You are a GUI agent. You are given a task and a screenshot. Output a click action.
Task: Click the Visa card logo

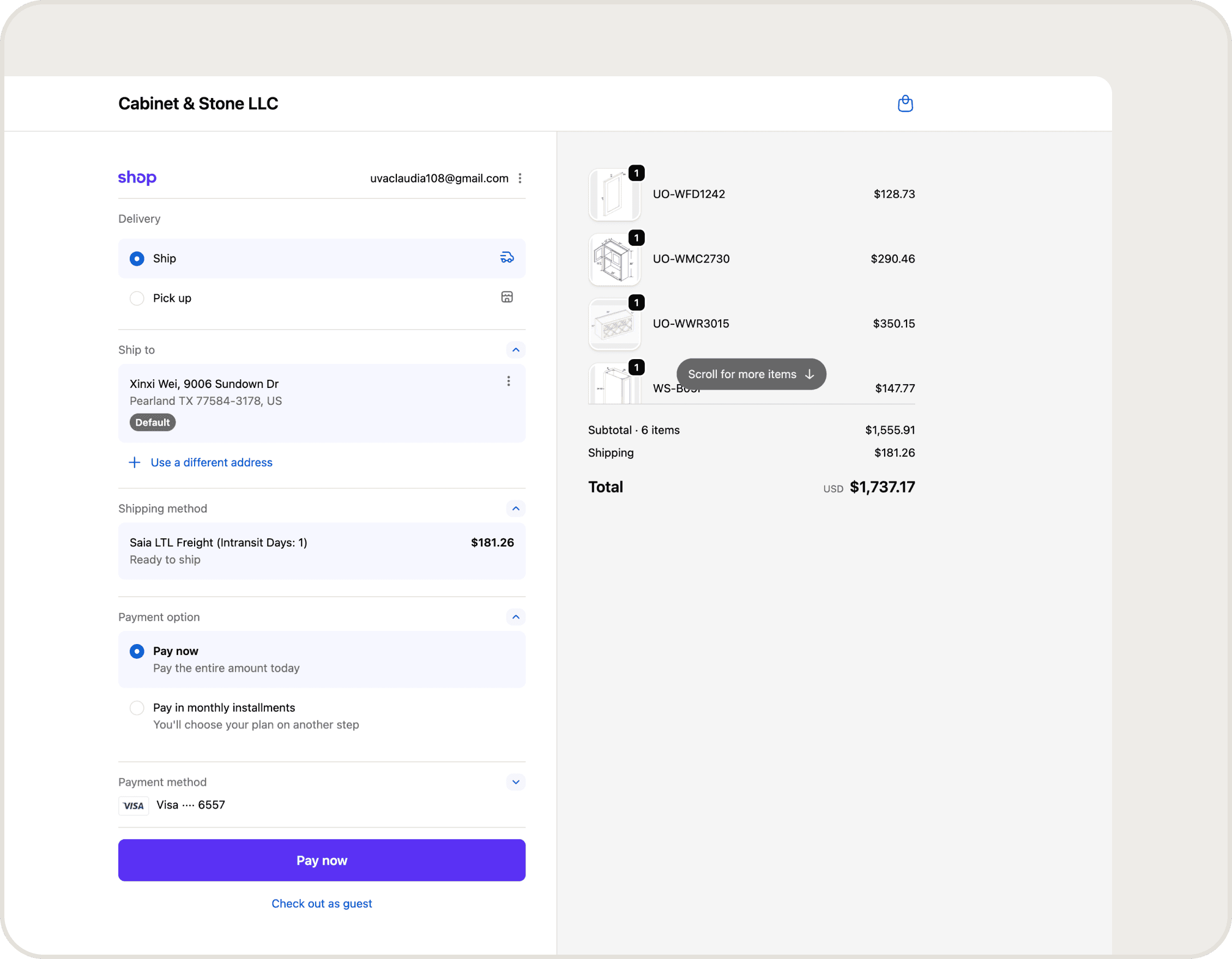pyautogui.click(x=134, y=806)
